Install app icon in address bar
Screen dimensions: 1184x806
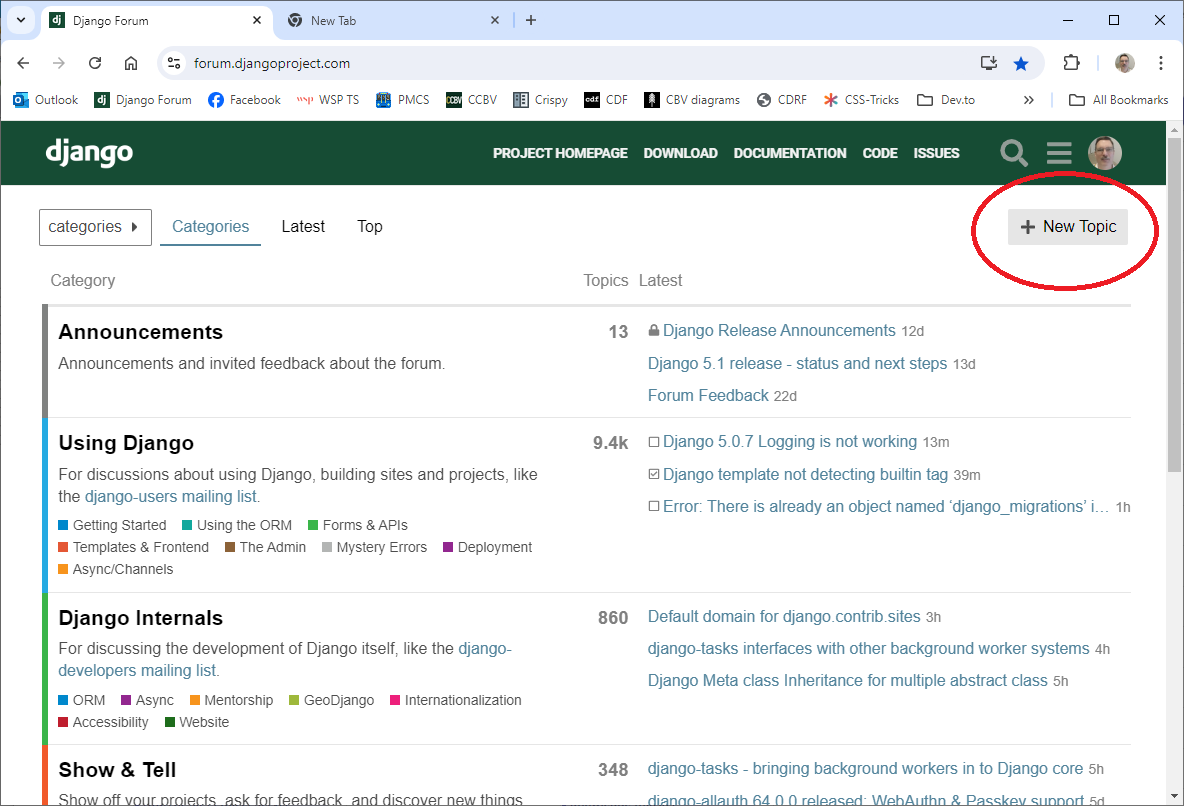[x=988, y=63]
